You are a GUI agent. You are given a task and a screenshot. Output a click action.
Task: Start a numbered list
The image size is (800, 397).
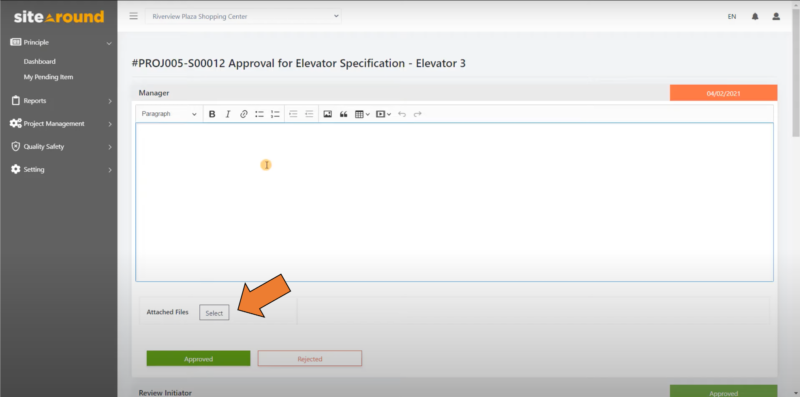coord(275,114)
